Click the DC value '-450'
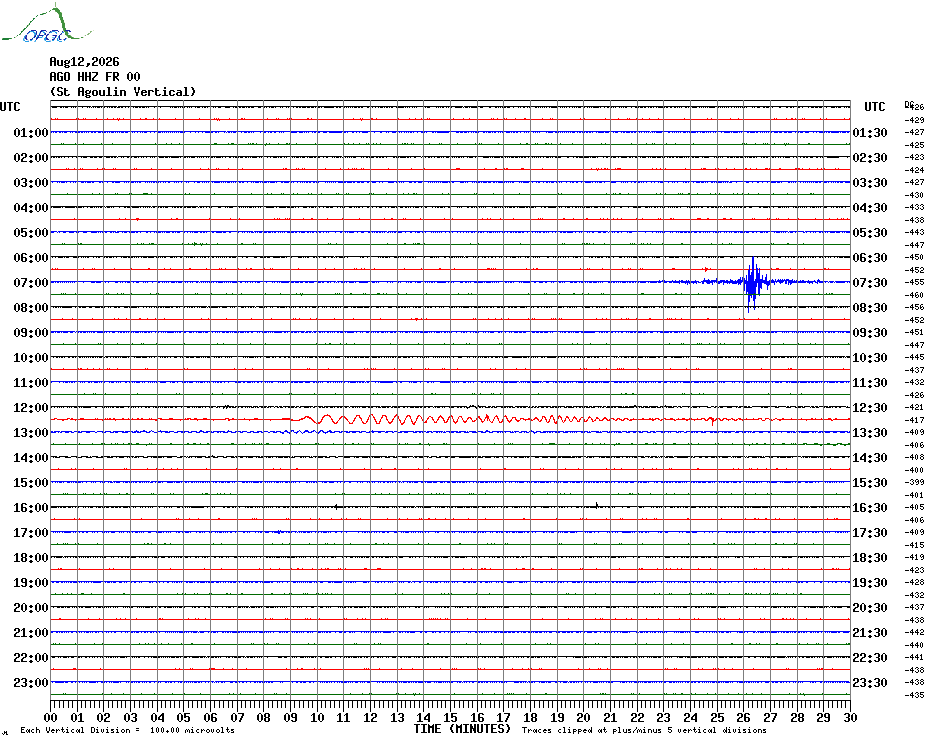This screenshot has width=930, height=744. 914,257
